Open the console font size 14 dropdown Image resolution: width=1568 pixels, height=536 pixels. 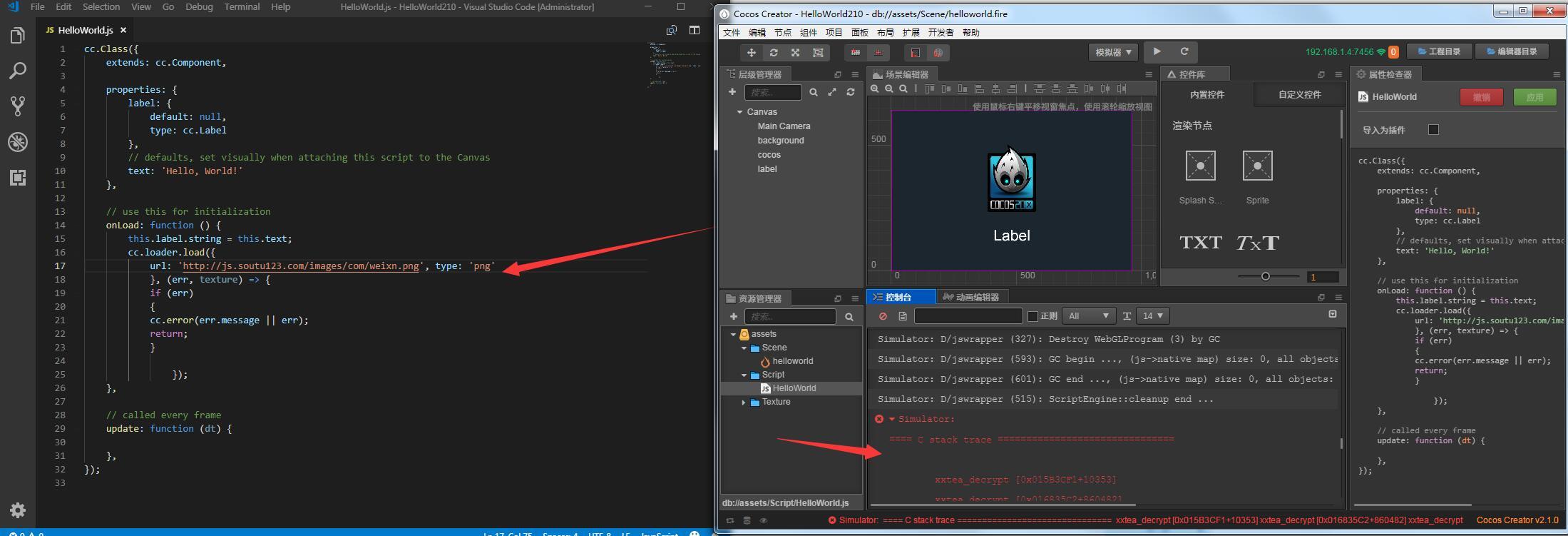[1153, 315]
